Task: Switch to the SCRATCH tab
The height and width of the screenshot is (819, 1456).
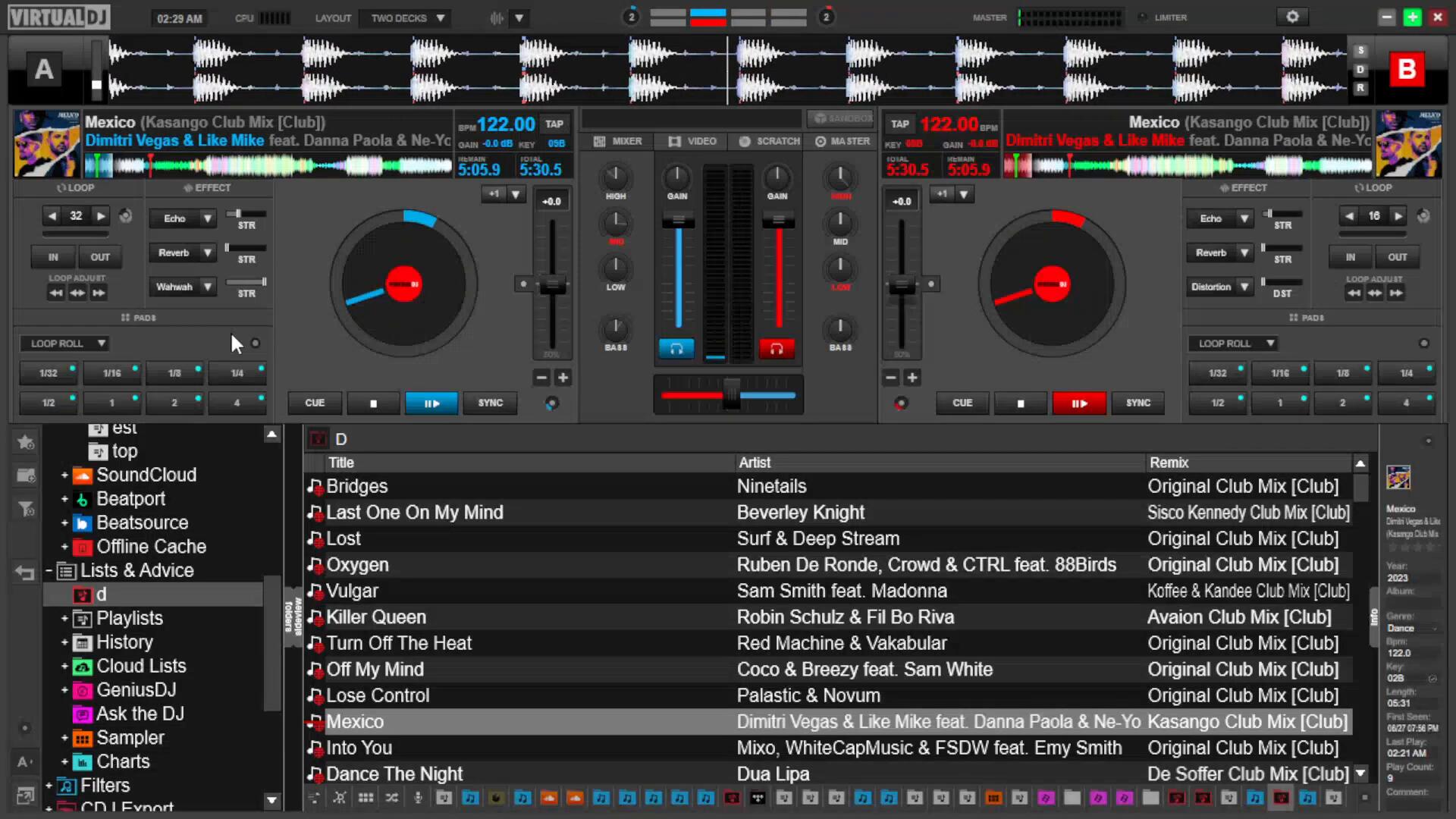Action: [x=769, y=141]
